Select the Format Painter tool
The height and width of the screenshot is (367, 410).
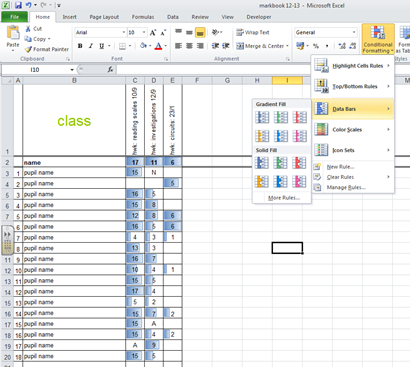click(47, 49)
